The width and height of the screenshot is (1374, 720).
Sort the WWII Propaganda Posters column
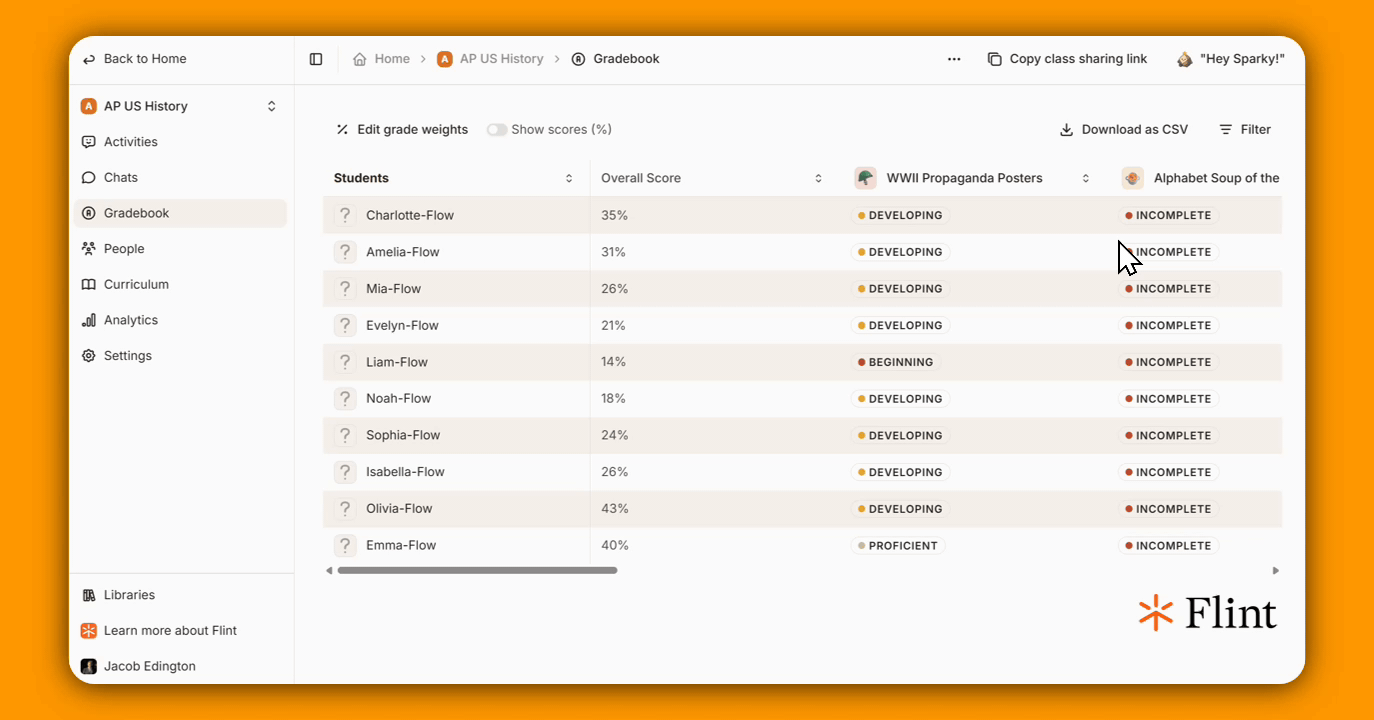pyautogui.click(x=1086, y=178)
